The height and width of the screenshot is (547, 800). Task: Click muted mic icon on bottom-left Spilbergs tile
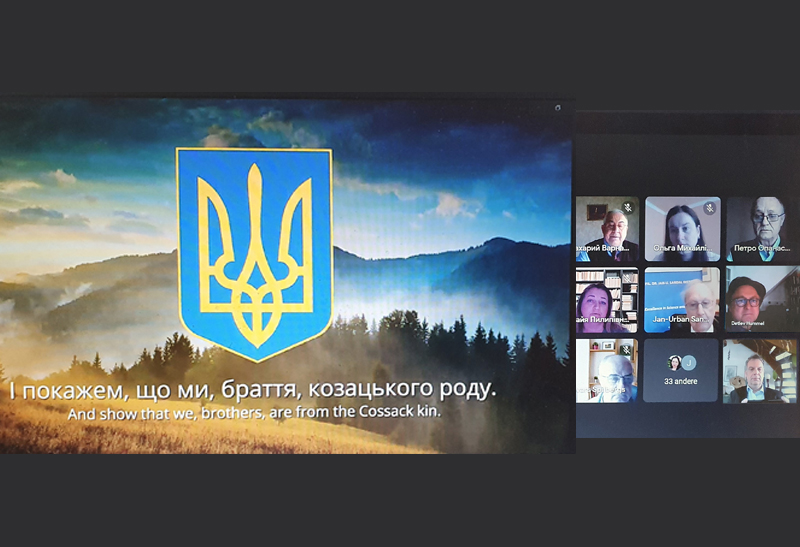click(626, 350)
